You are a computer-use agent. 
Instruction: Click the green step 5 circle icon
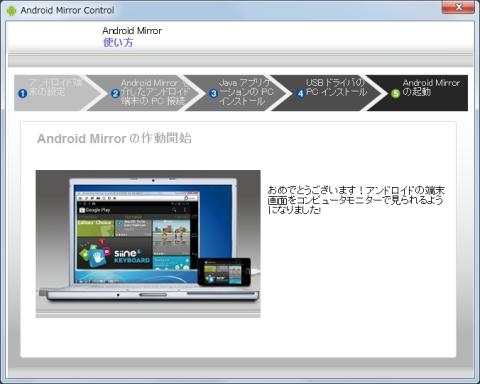(x=395, y=93)
